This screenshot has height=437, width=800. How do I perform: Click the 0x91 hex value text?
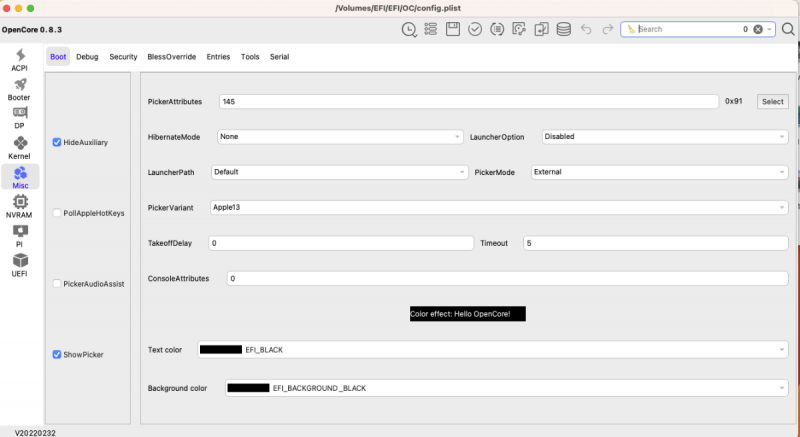[x=734, y=101]
